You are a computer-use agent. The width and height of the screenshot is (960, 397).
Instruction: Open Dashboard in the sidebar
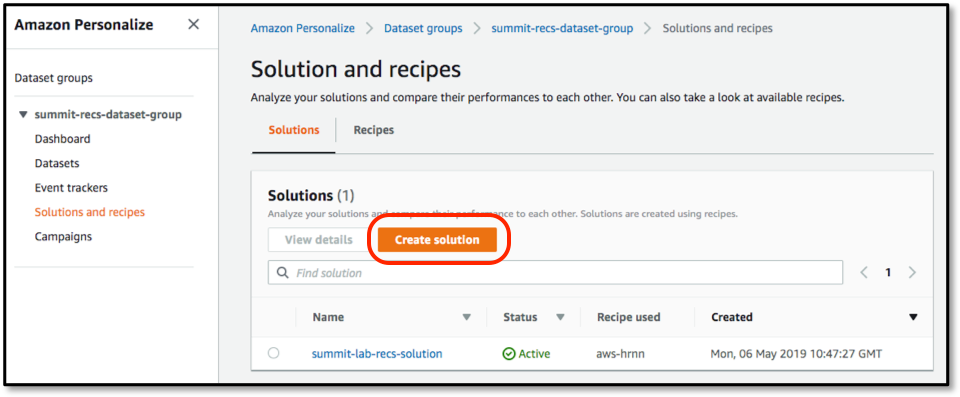point(62,139)
